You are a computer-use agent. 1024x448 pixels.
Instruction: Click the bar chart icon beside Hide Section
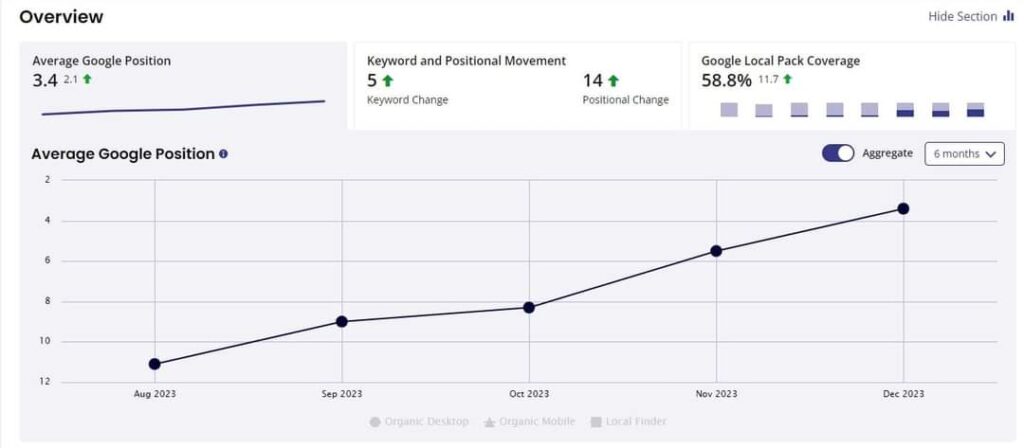click(x=1008, y=16)
